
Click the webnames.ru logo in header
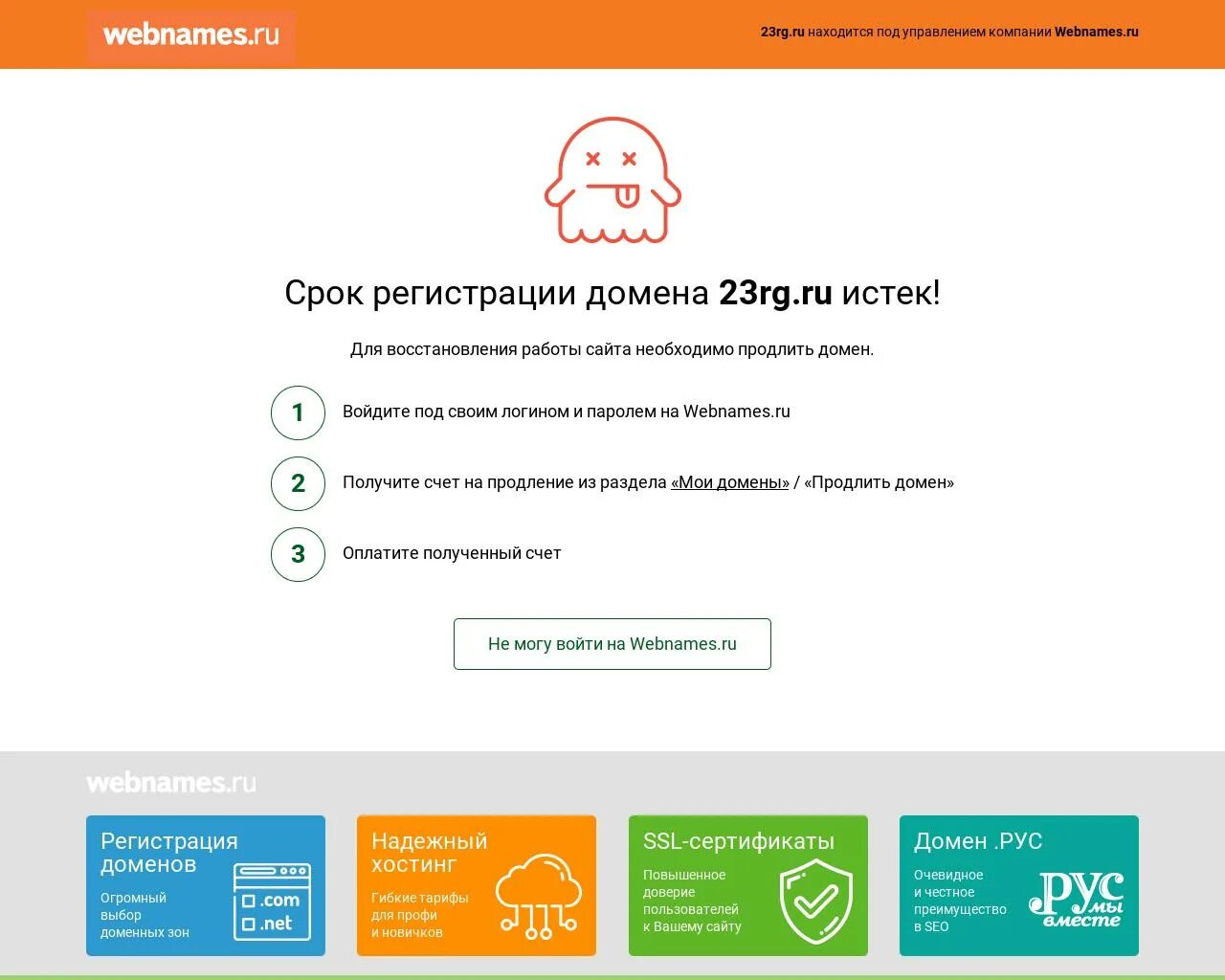tap(190, 35)
